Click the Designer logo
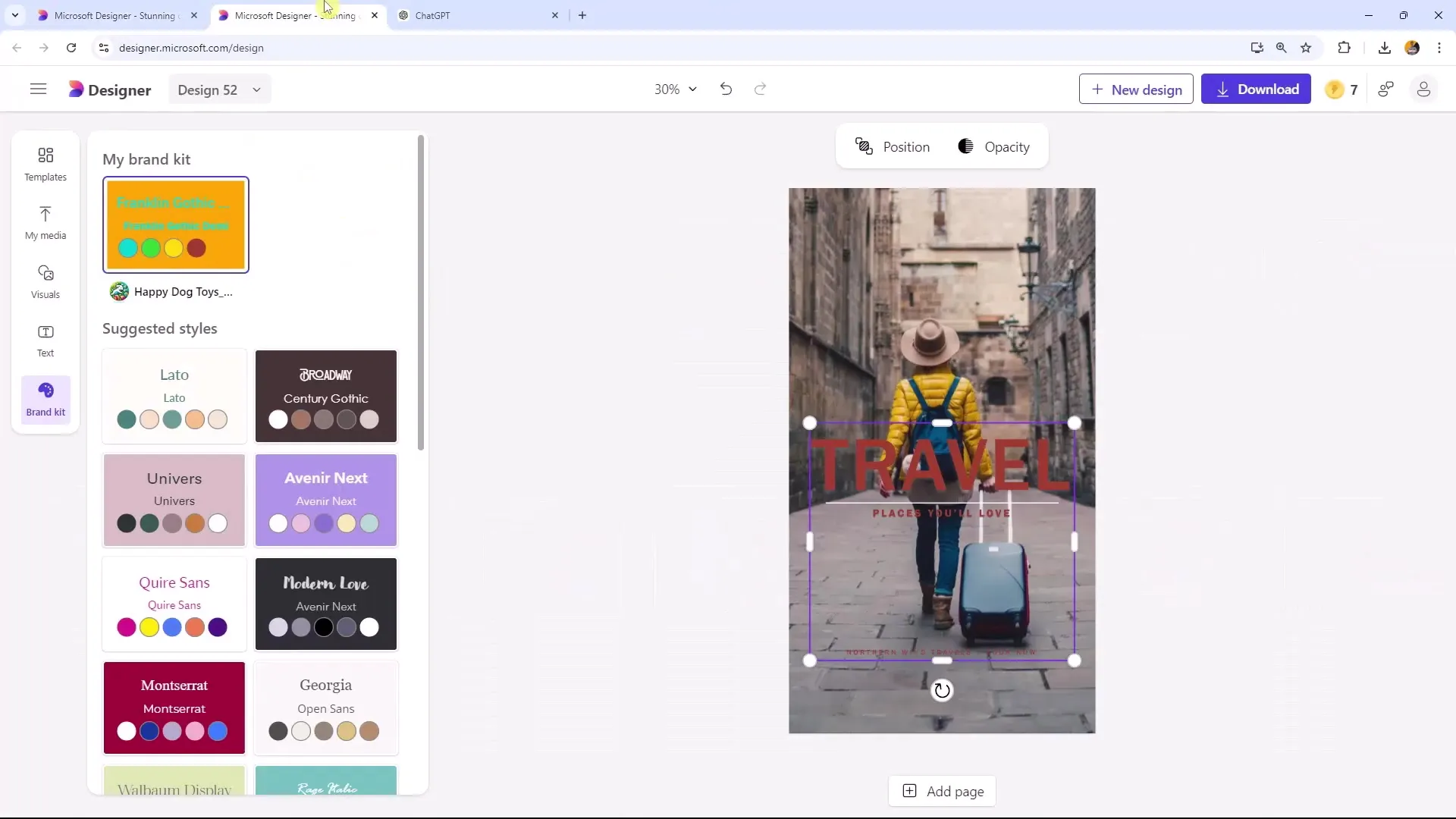1456x819 pixels. coord(109,89)
